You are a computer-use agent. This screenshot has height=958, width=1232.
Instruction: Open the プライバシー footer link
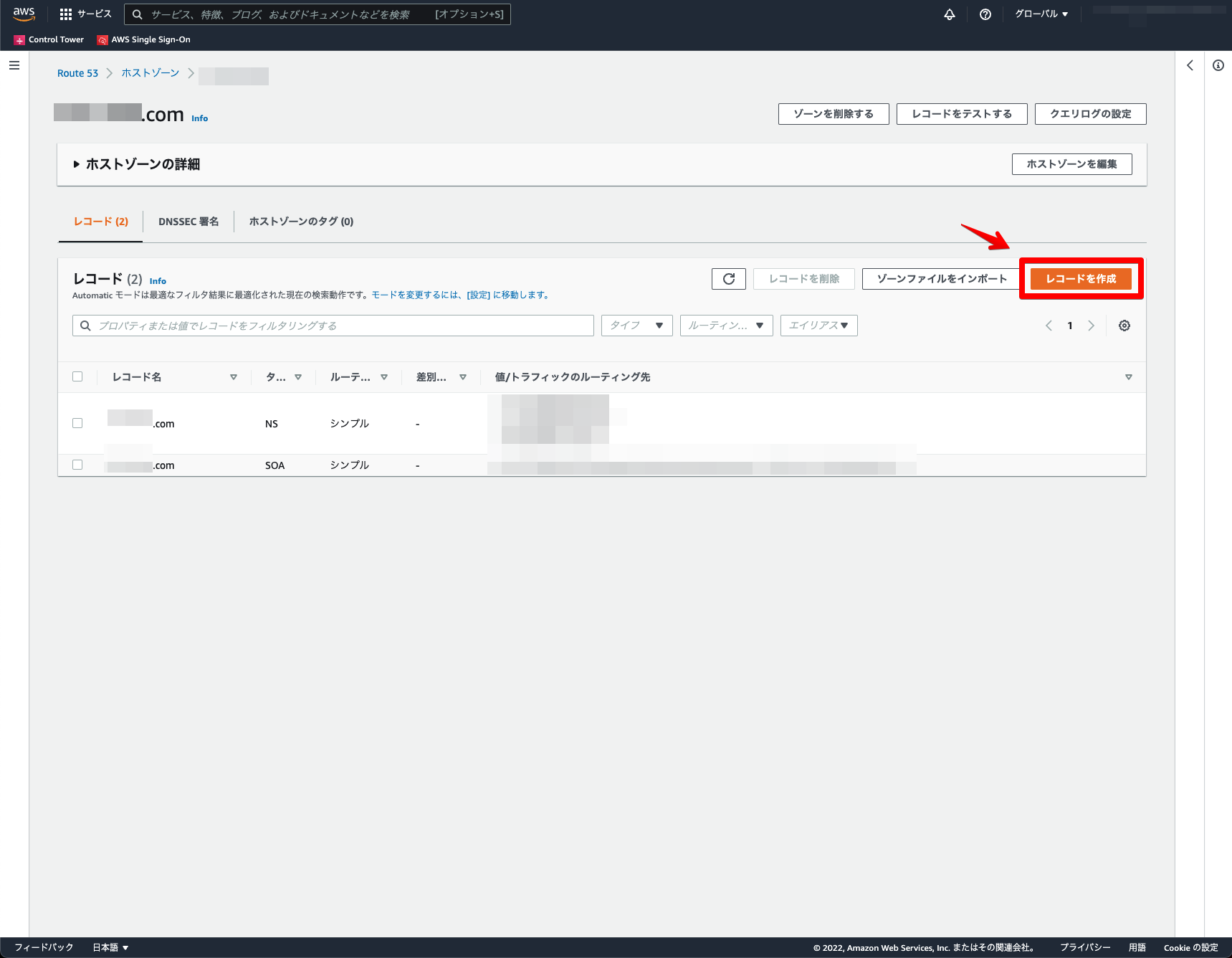pos(1085,947)
